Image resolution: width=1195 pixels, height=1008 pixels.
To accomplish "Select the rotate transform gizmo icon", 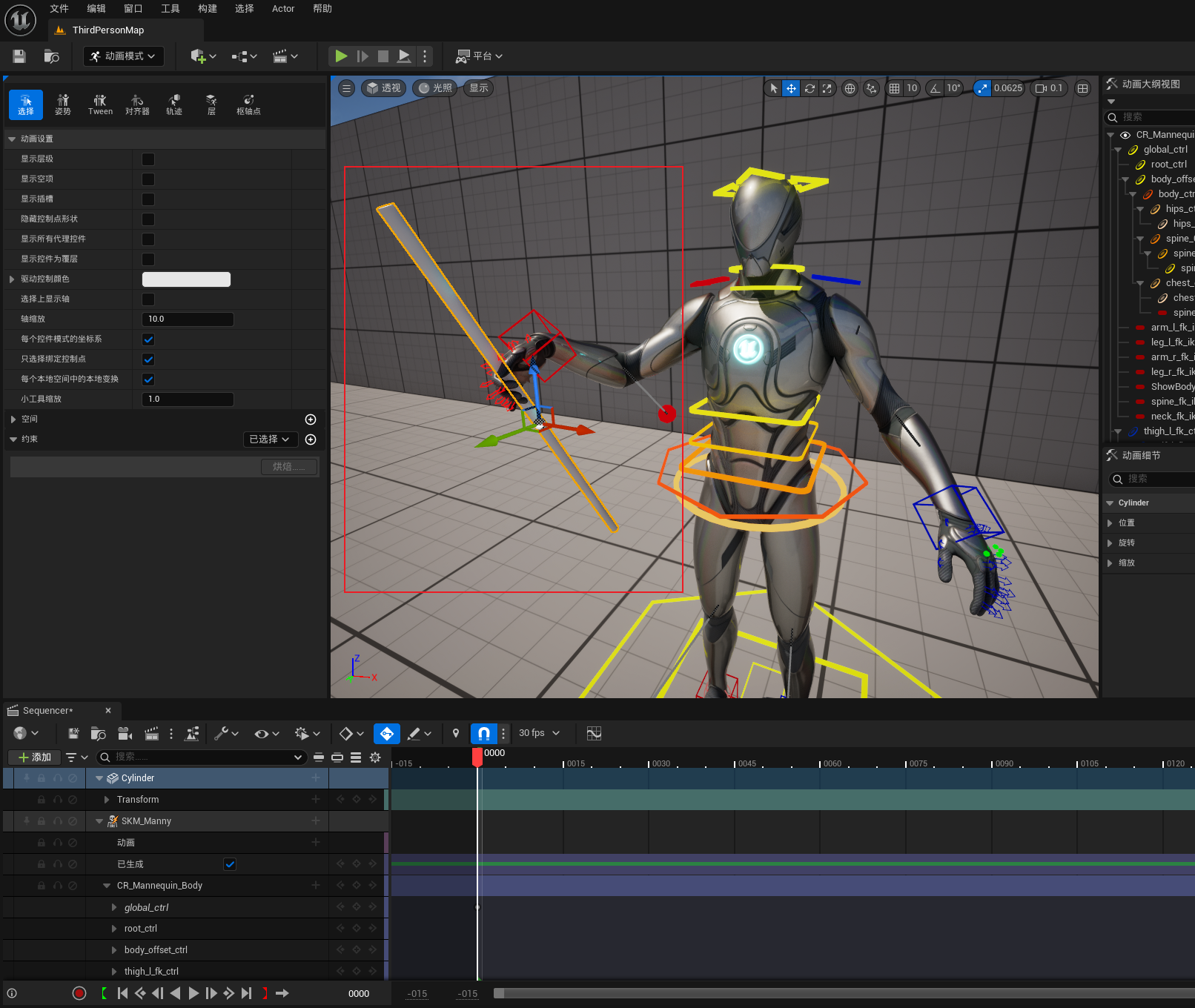I will [x=810, y=88].
